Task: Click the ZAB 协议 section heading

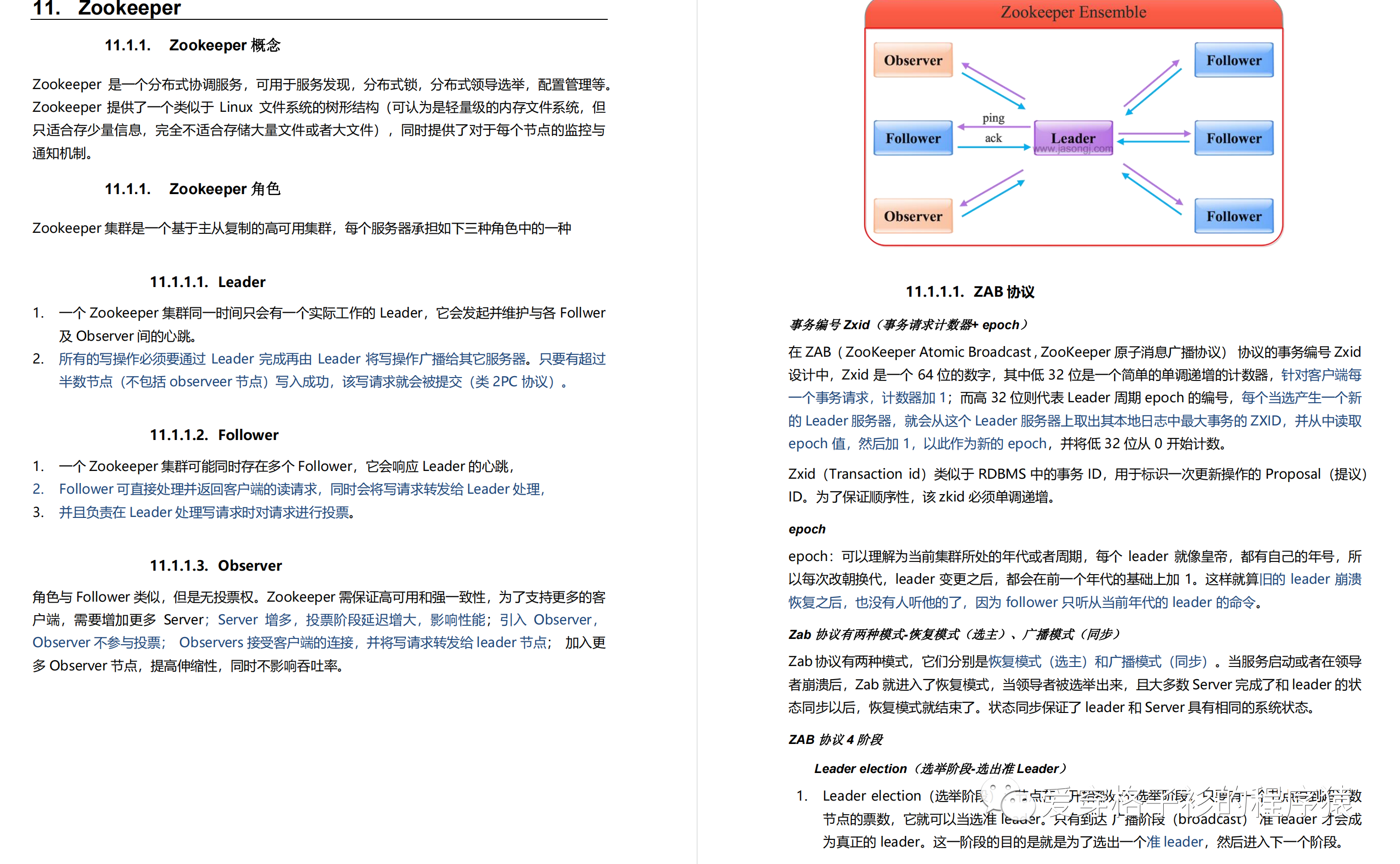Action: (x=969, y=292)
